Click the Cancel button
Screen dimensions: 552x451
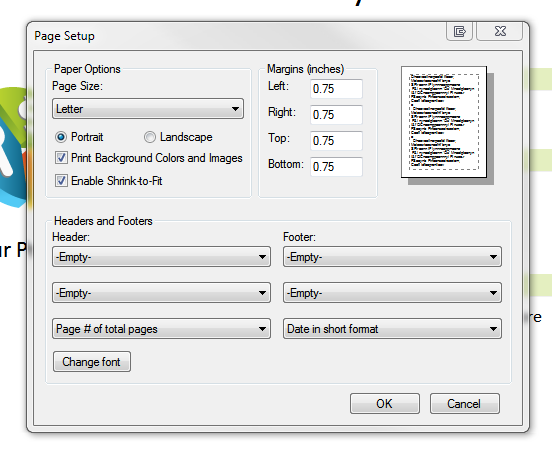pyautogui.click(x=465, y=403)
